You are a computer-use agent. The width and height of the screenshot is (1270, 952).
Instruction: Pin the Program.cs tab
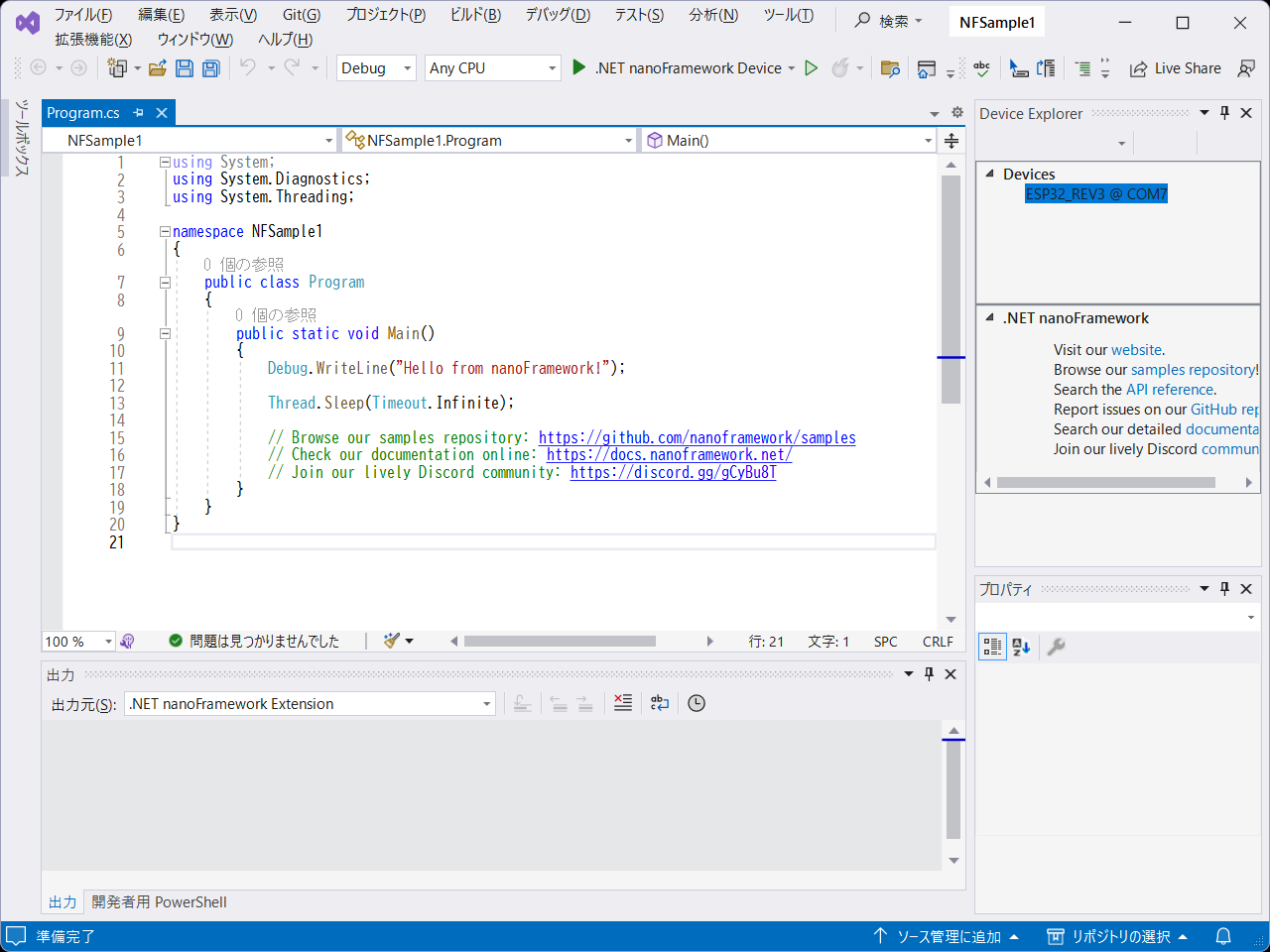tap(139, 113)
